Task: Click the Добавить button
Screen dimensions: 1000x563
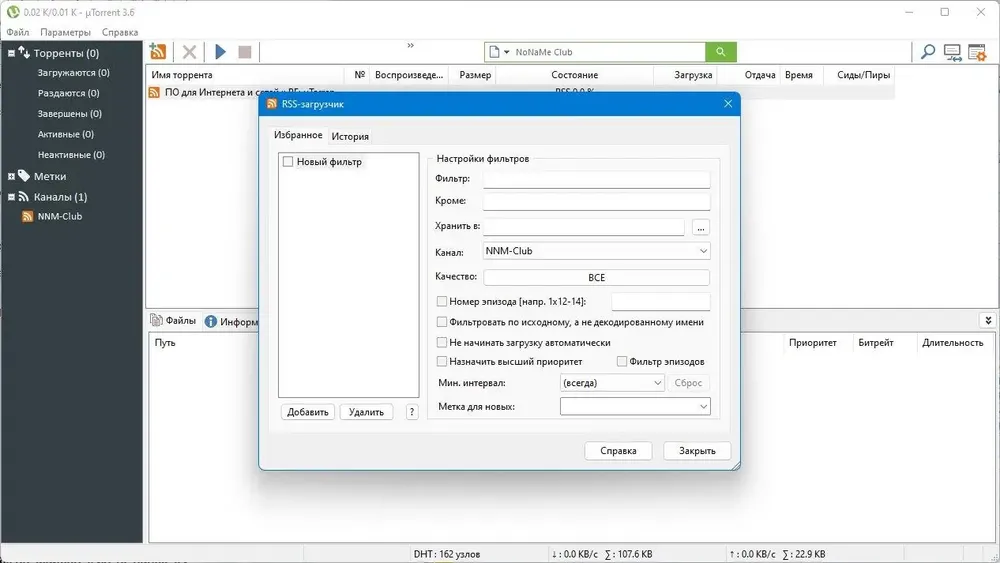Action: click(307, 412)
